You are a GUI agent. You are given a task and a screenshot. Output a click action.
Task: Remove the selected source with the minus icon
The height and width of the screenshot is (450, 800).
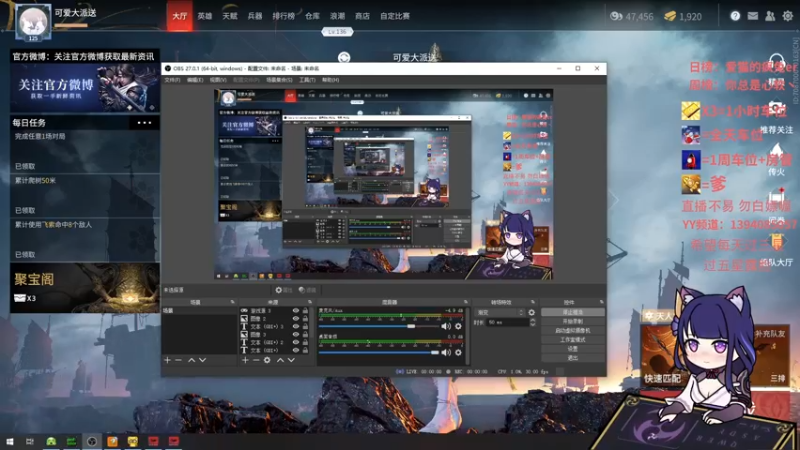point(256,360)
